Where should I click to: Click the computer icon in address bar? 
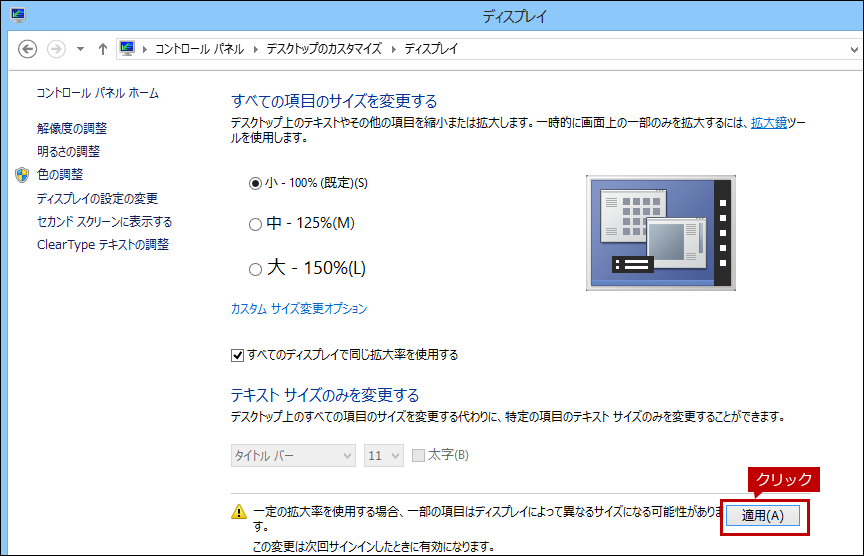127,48
